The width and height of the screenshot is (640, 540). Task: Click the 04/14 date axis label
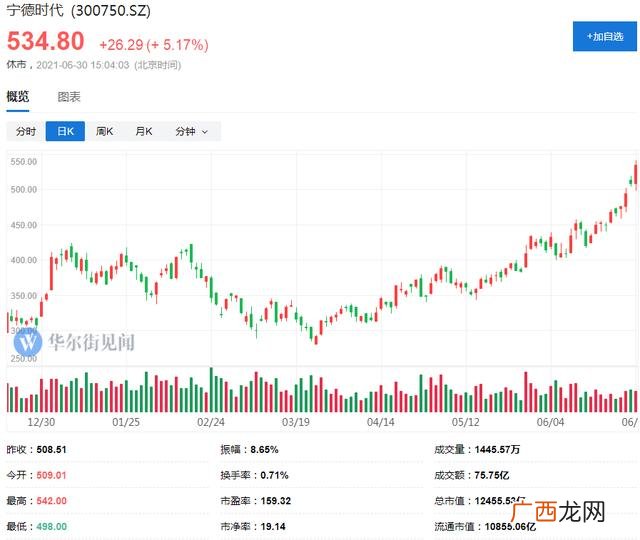380,422
